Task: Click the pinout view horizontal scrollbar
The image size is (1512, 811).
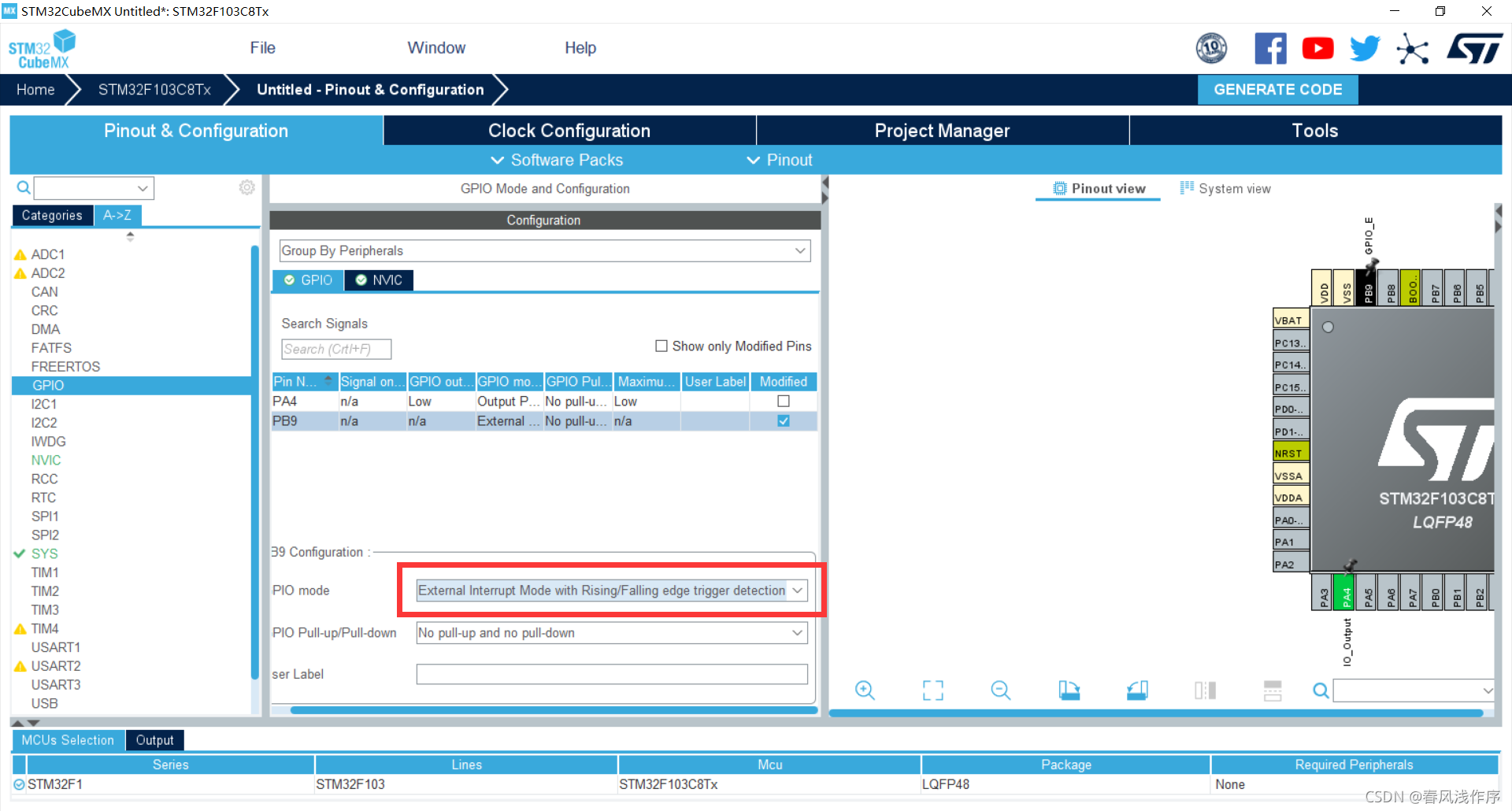Action: pos(1156,713)
